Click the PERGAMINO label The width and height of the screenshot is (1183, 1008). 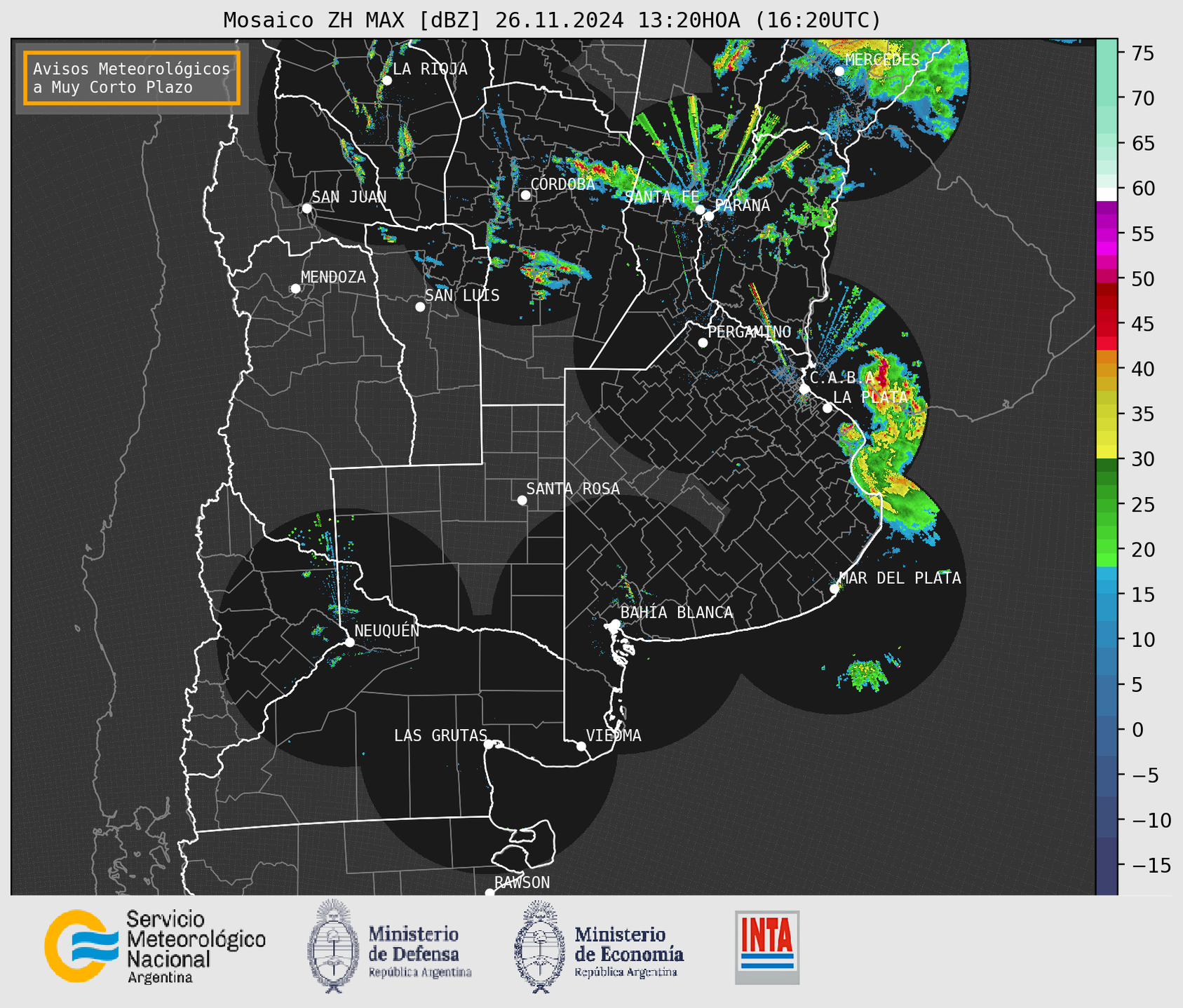pos(750,332)
